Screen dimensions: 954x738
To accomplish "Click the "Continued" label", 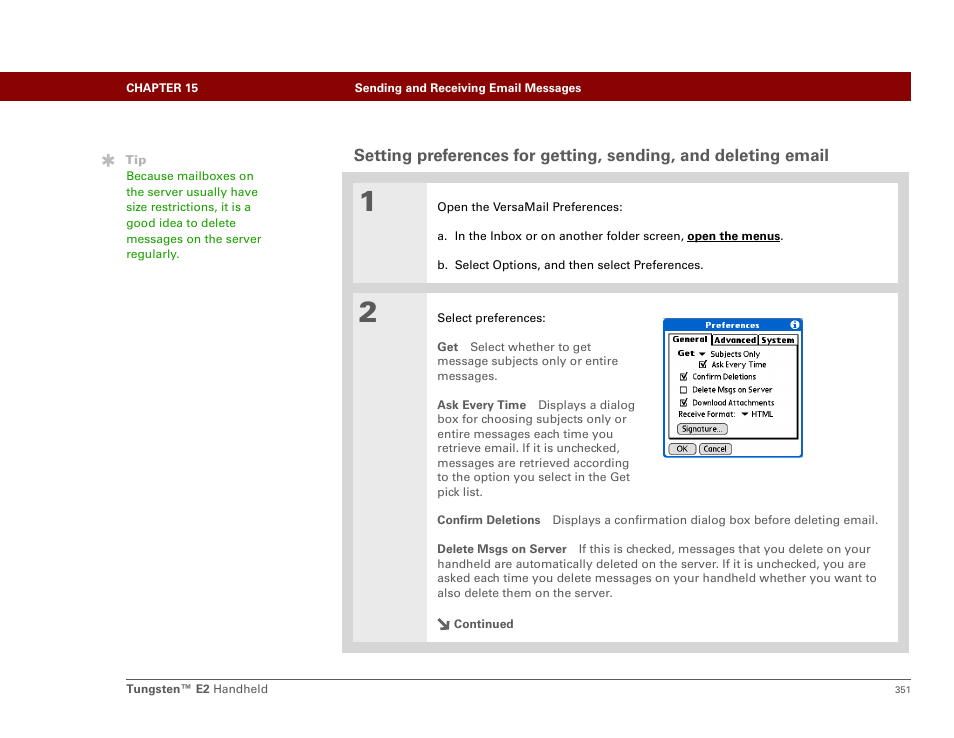I will (484, 624).
